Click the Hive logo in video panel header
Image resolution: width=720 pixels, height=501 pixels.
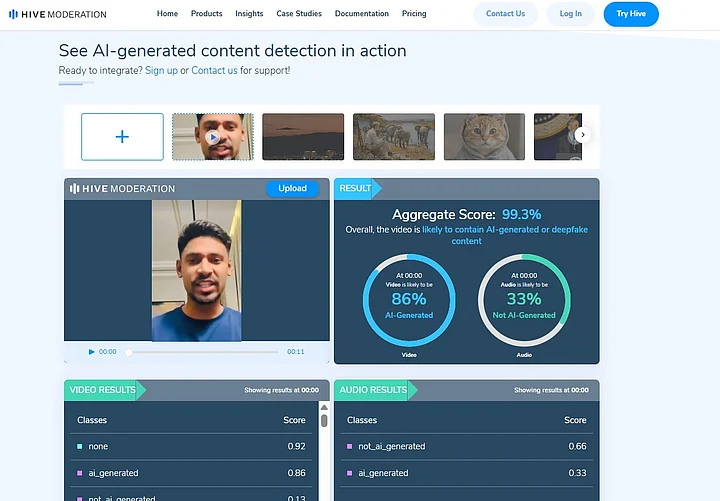click(122, 188)
